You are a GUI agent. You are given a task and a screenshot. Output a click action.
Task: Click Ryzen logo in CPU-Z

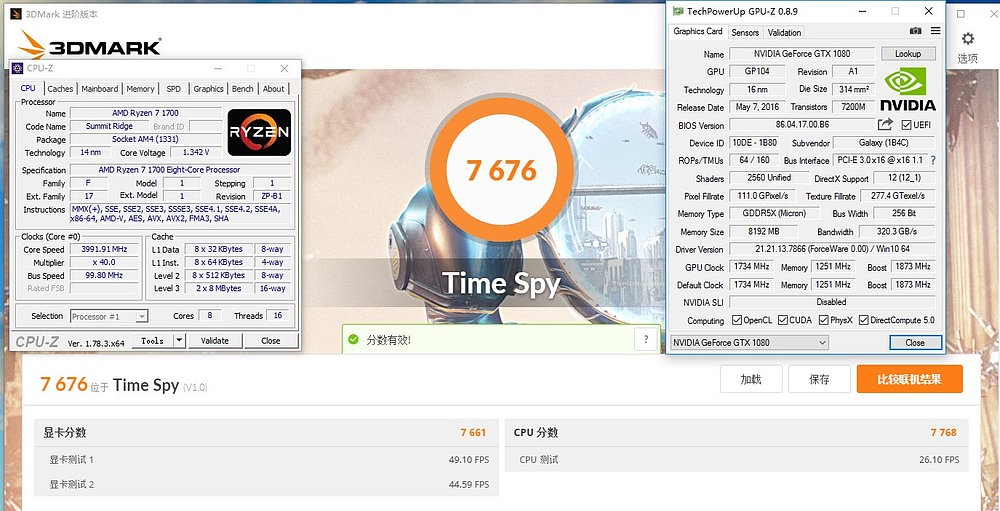tap(259, 132)
